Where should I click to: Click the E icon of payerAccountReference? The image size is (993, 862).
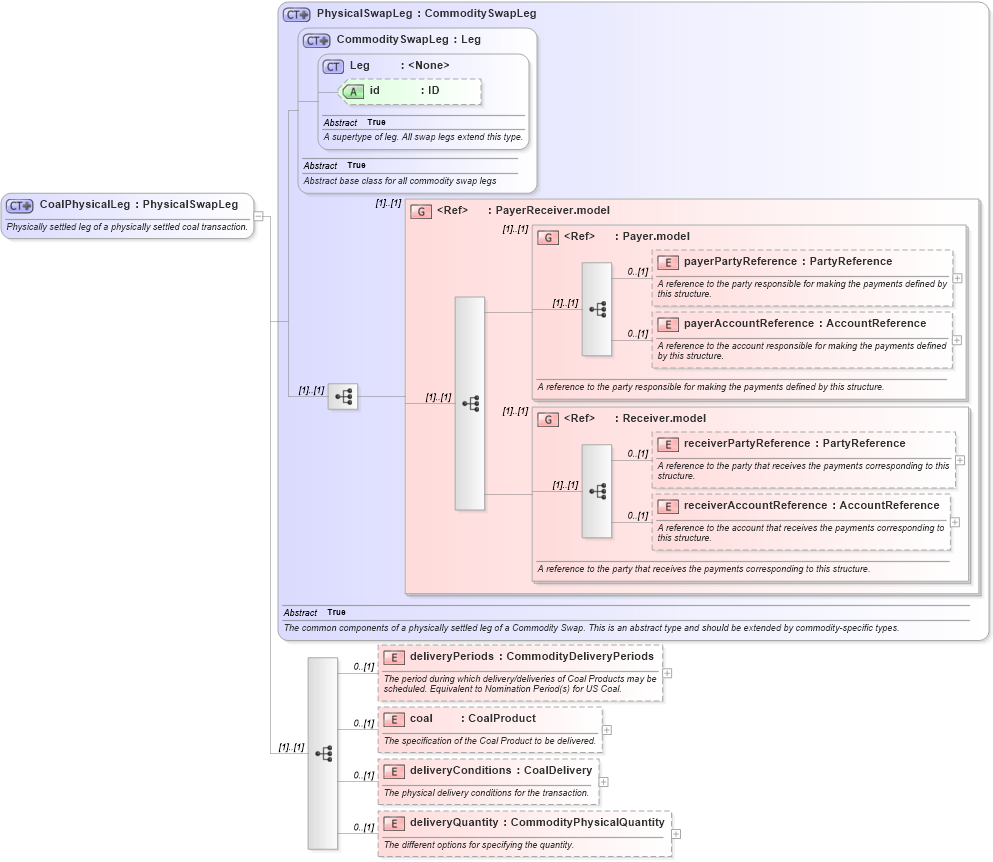(668, 325)
